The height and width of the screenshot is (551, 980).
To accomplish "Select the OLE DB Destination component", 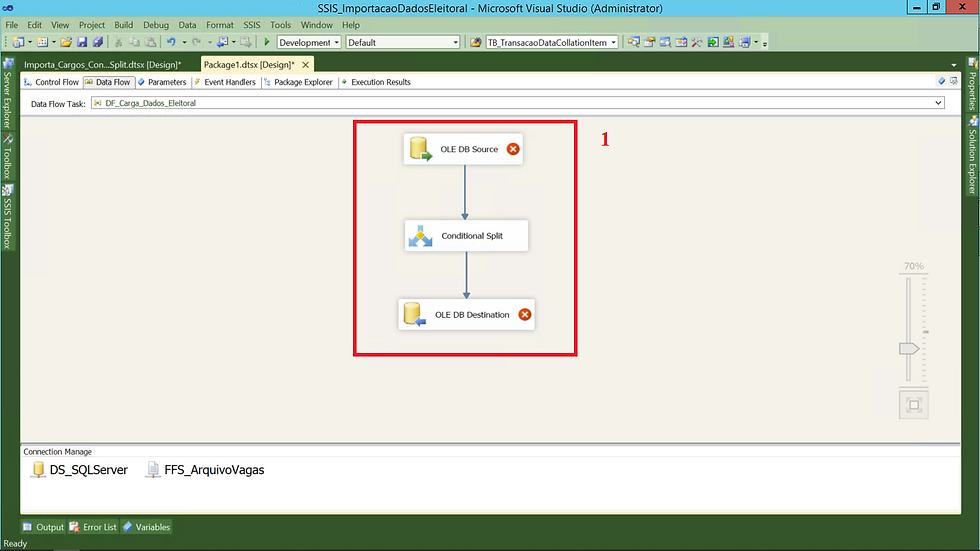I will click(x=466, y=314).
